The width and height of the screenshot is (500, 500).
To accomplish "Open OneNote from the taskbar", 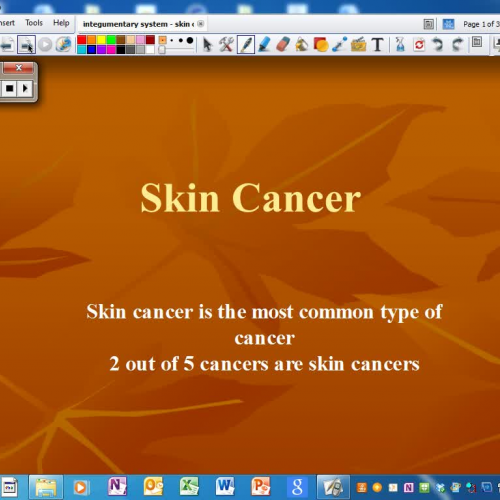I will 117,487.
